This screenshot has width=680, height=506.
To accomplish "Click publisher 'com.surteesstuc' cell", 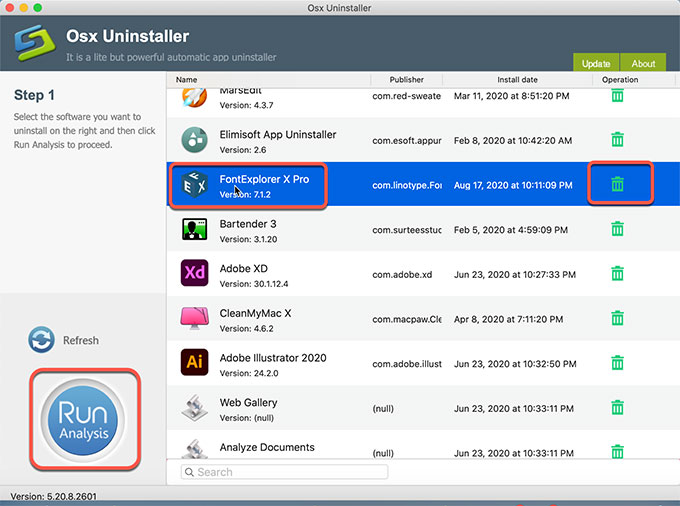I will (x=406, y=230).
